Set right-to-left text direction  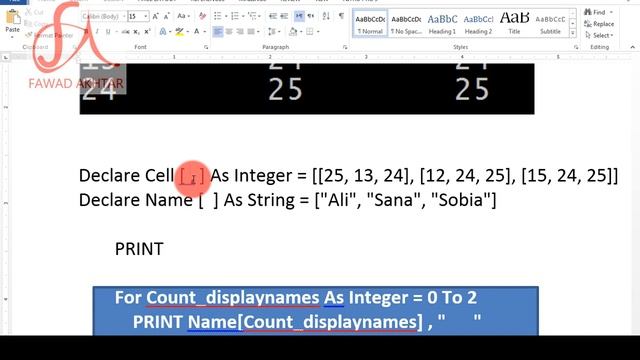click(311, 16)
